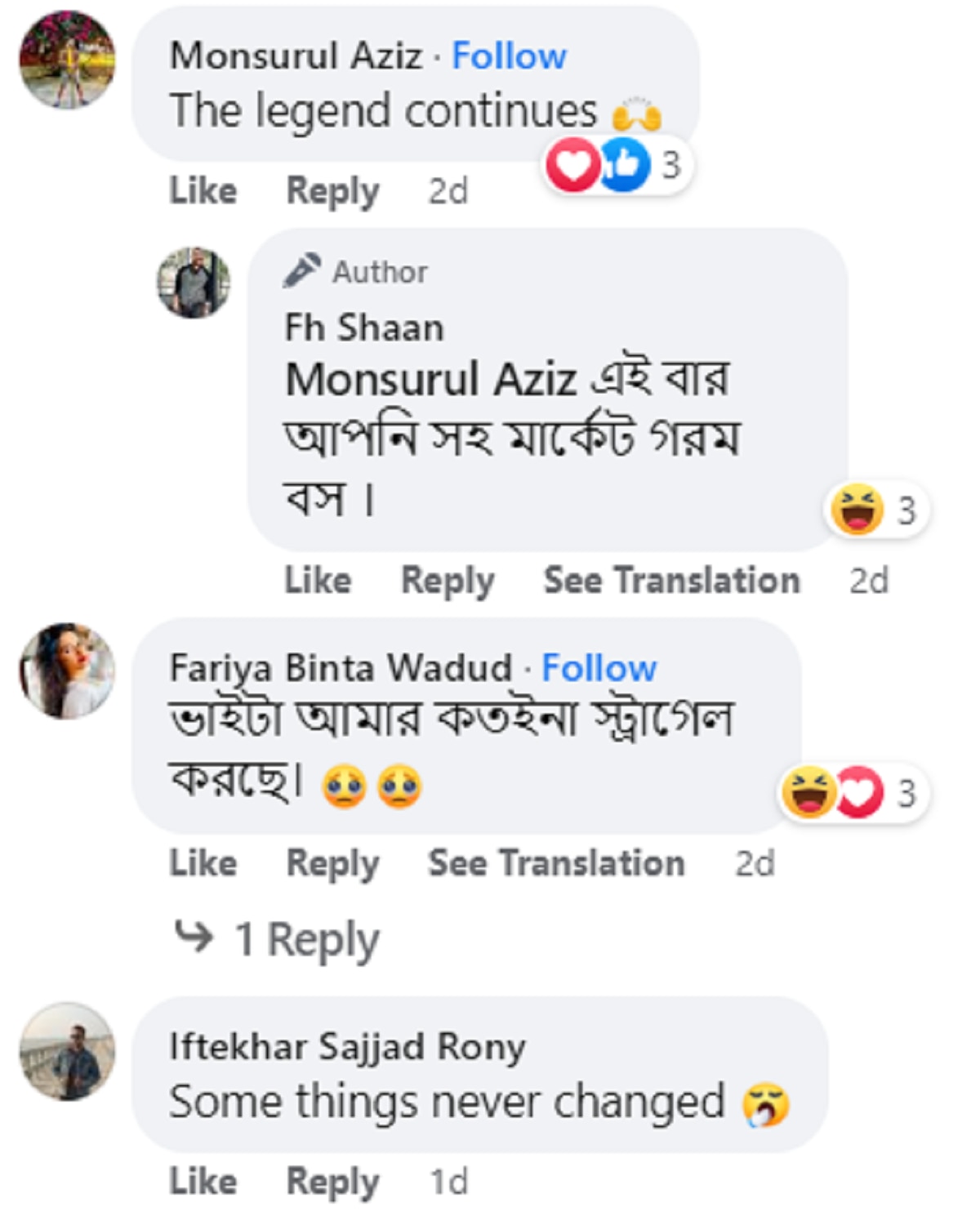Open Fariya Binta Wadud's profile picture

click(67, 670)
